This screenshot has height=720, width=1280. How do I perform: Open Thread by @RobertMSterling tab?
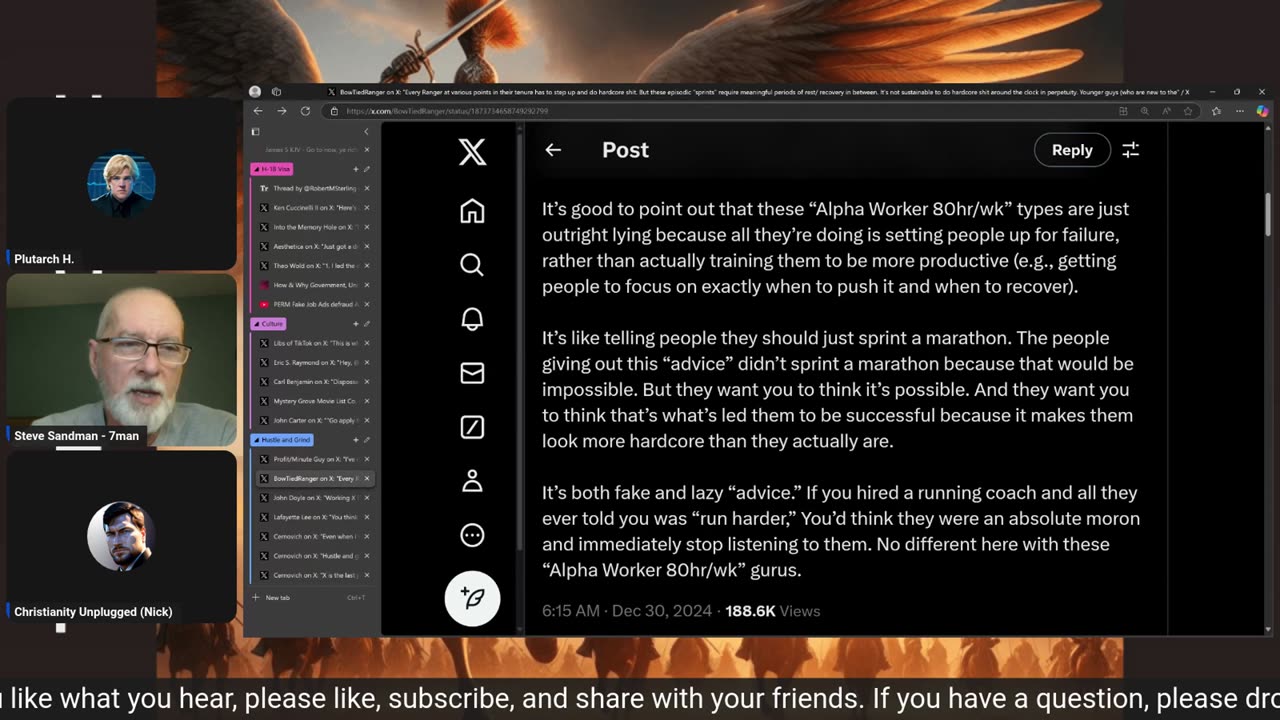314,188
